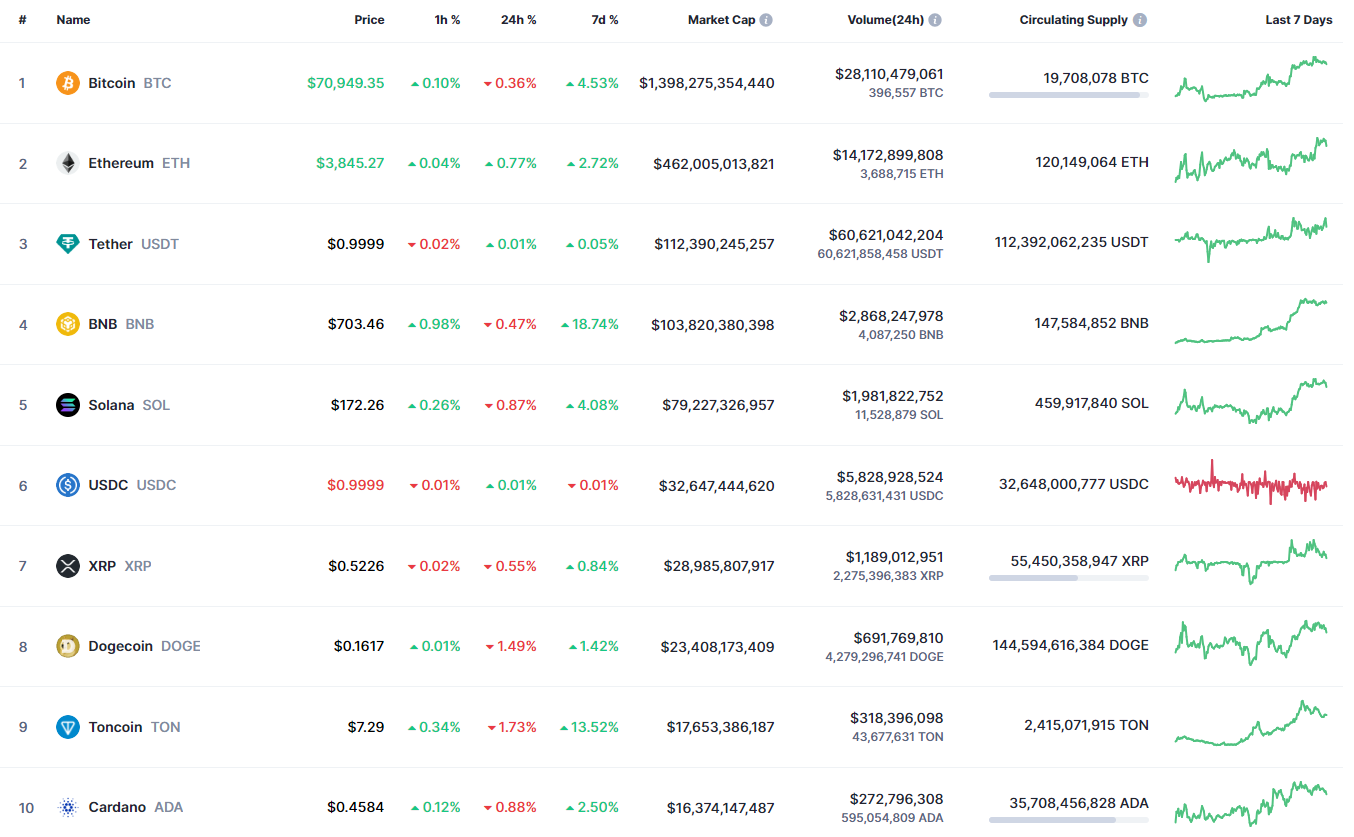This screenshot has width=1354, height=837.
Task: Click Bitcoin's circulating supply progress bar
Action: click(1068, 95)
